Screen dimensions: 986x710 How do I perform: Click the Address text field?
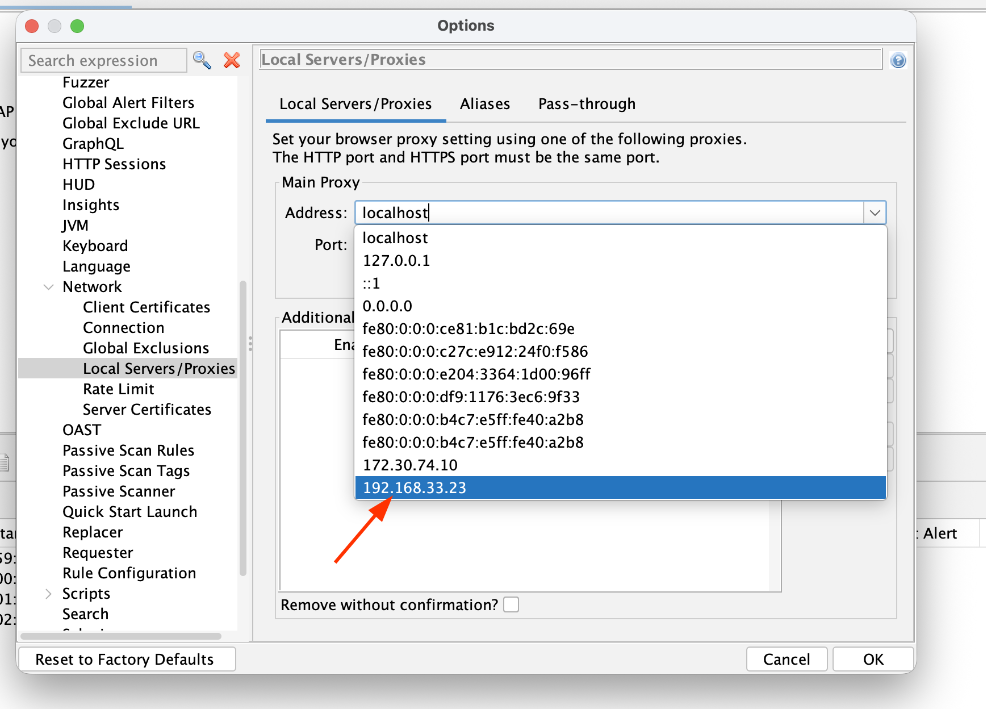tap(609, 213)
